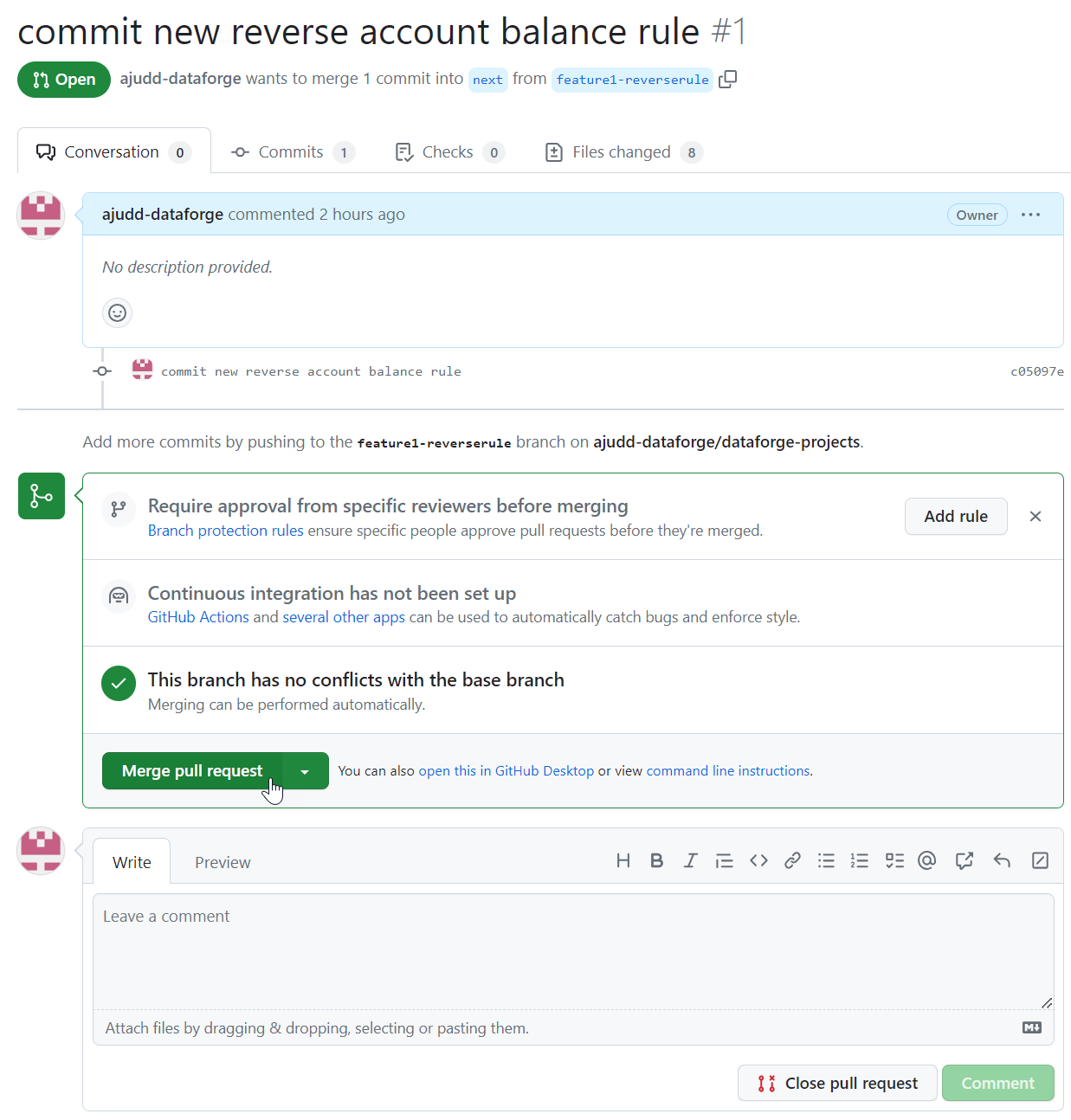Click the Merge pull request button
Screen dimensions: 1071x1120
pos(191,771)
